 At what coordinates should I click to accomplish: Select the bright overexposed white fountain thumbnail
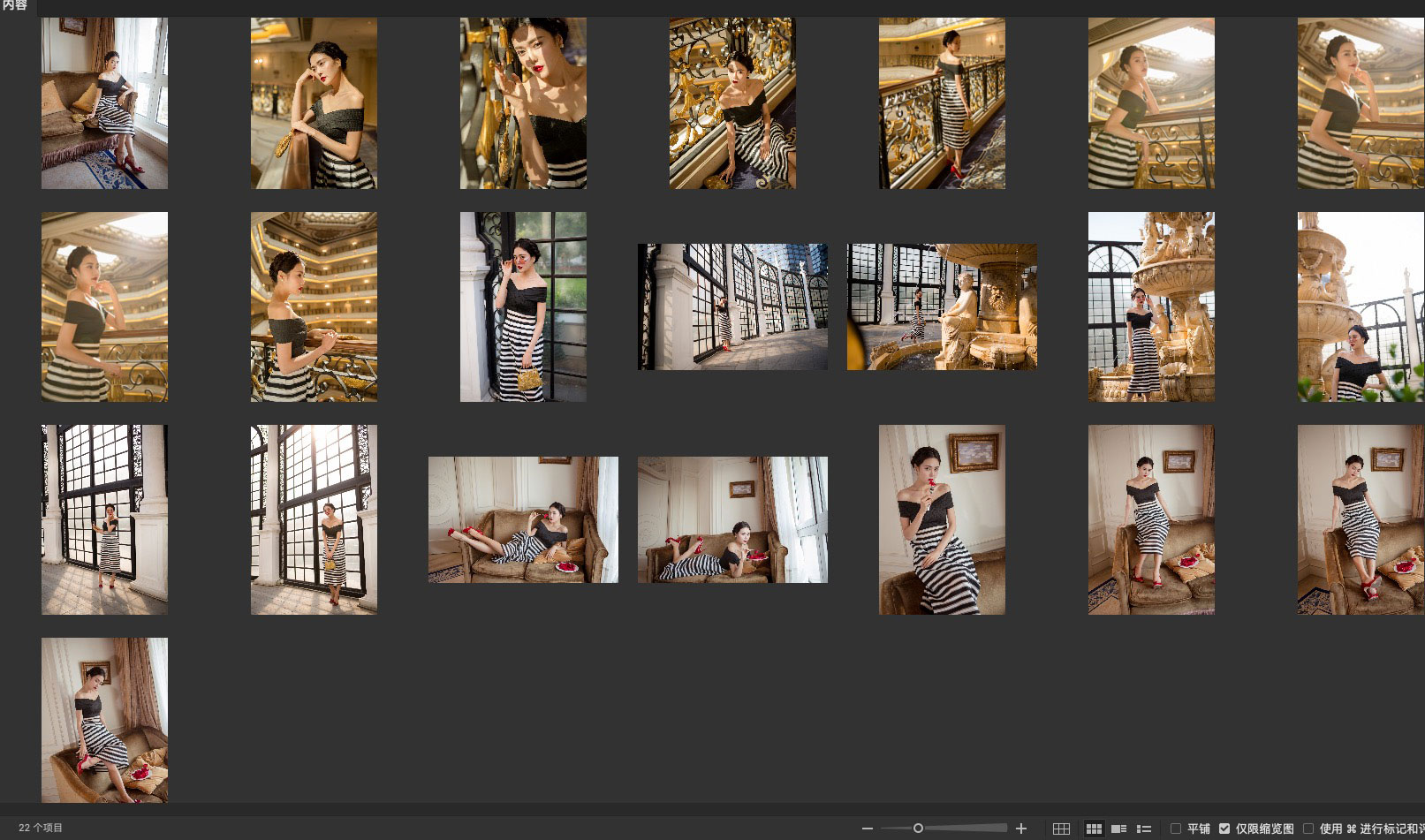pos(1361,306)
